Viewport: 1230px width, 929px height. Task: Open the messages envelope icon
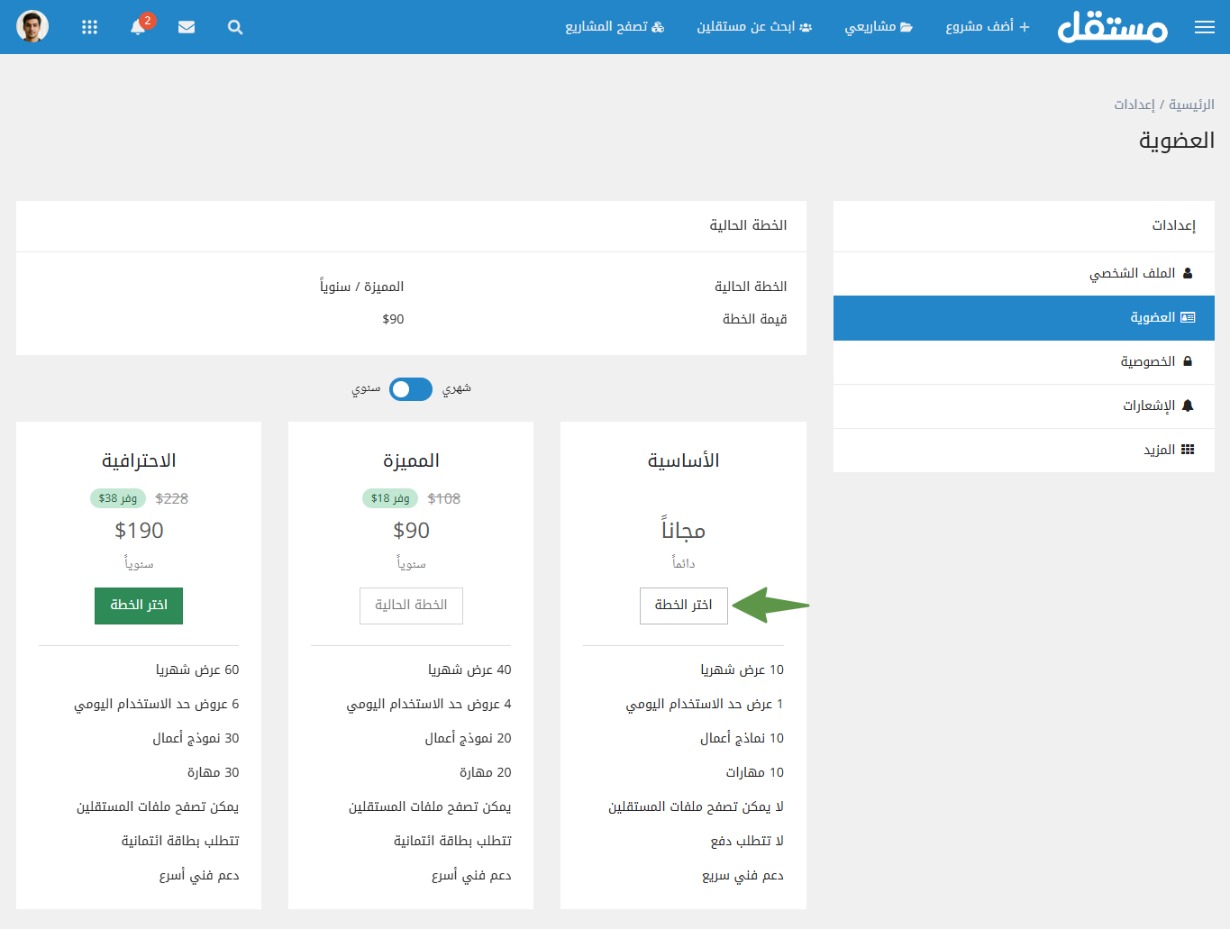coord(187,28)
